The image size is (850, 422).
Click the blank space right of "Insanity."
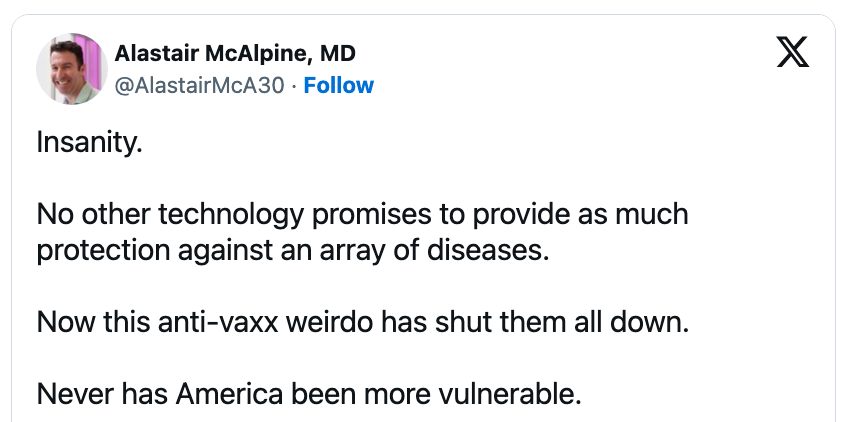(x=450, y=142)
